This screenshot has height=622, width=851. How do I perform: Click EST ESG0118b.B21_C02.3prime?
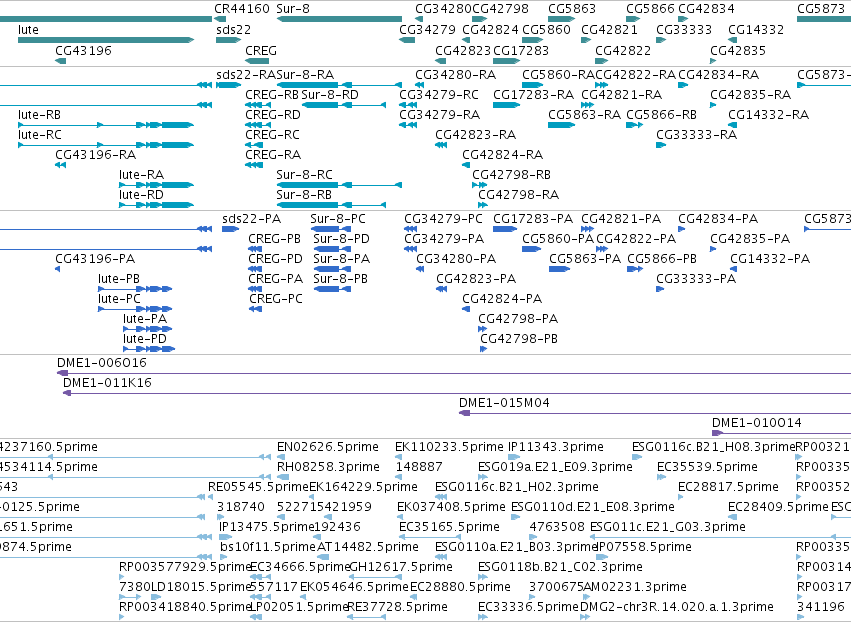tap(560, 567)
